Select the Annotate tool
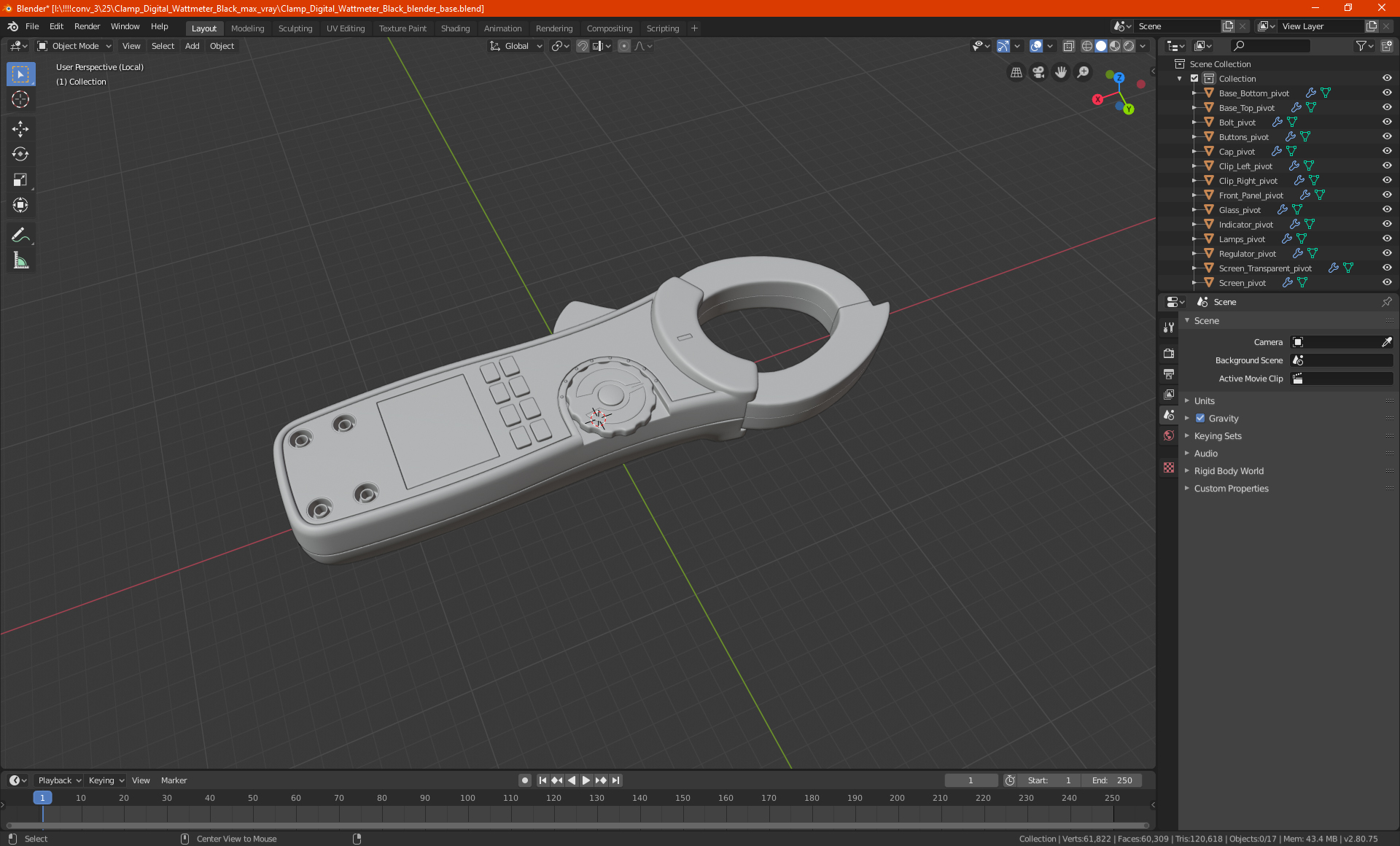Viewport: 1400px width, 846px height. click(x=20, y=235)
